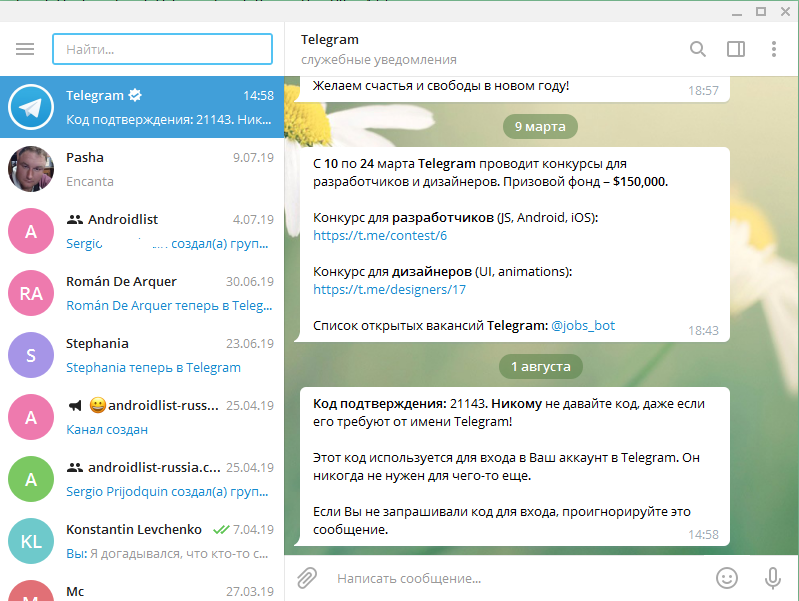Attach a file with the paperclip icon

(x=307, y=578)
